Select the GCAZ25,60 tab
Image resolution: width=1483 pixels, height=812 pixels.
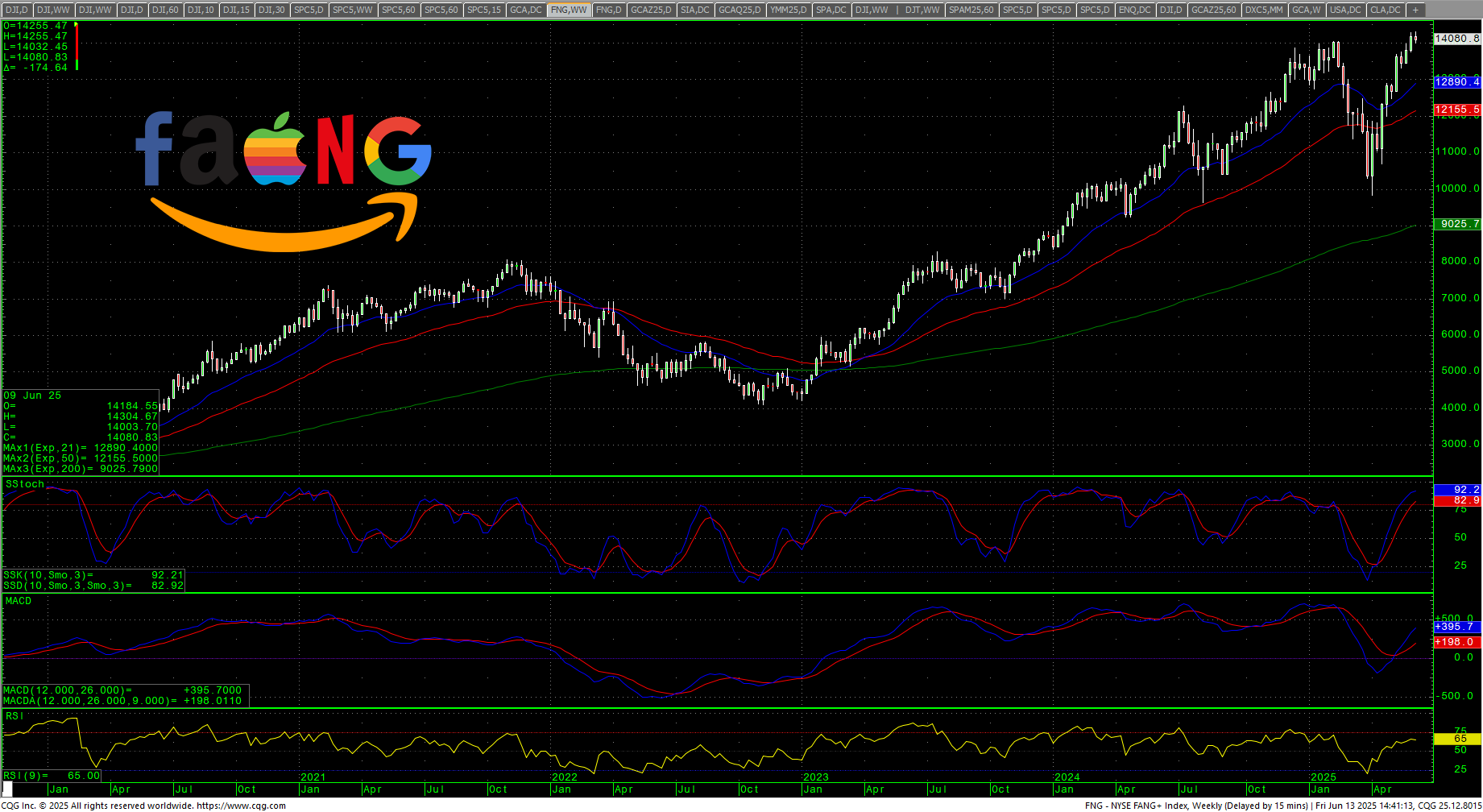(x=1214, y=10)
